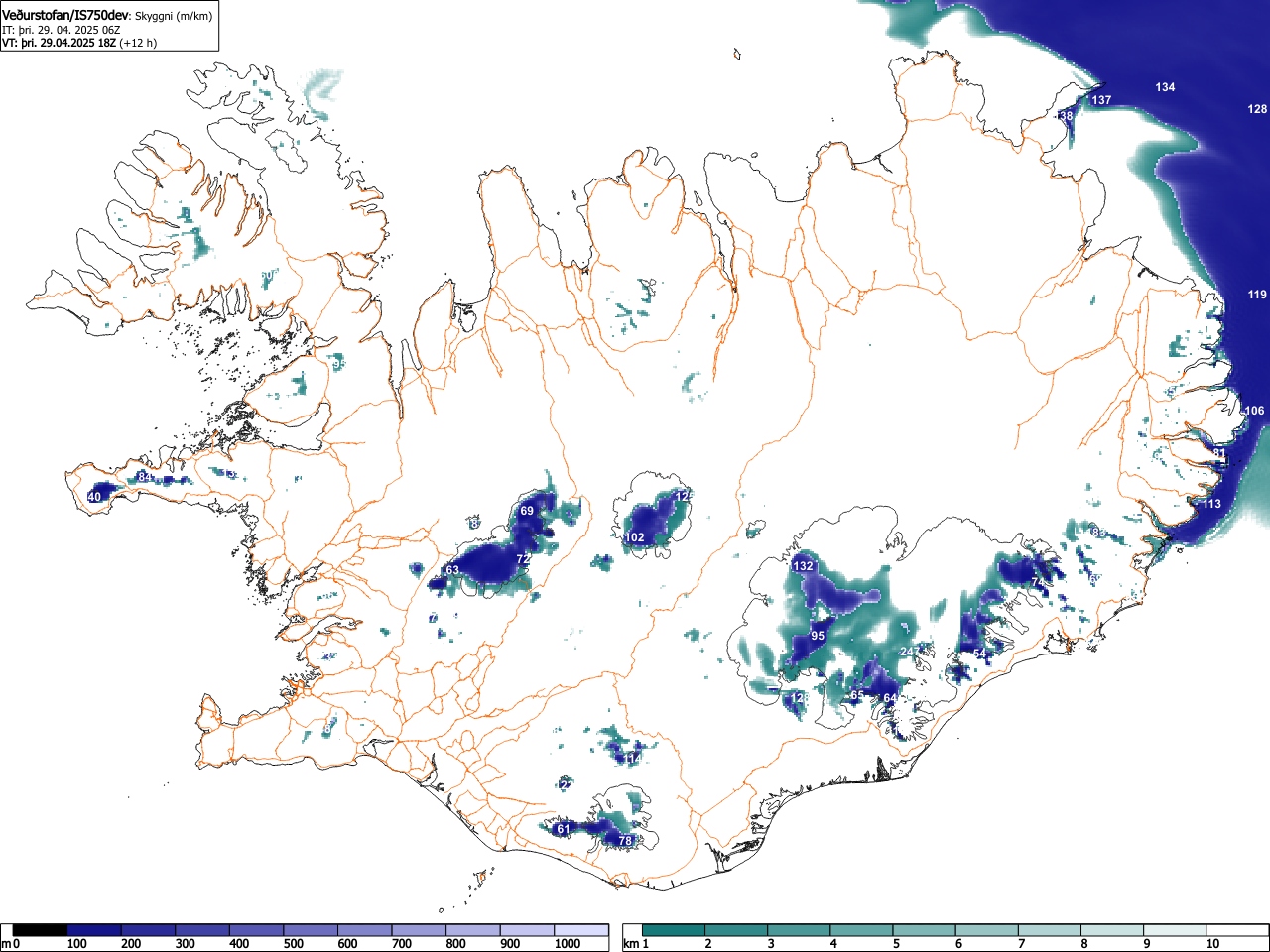Click the 54 value on the southeast glacier

[979, 654]
